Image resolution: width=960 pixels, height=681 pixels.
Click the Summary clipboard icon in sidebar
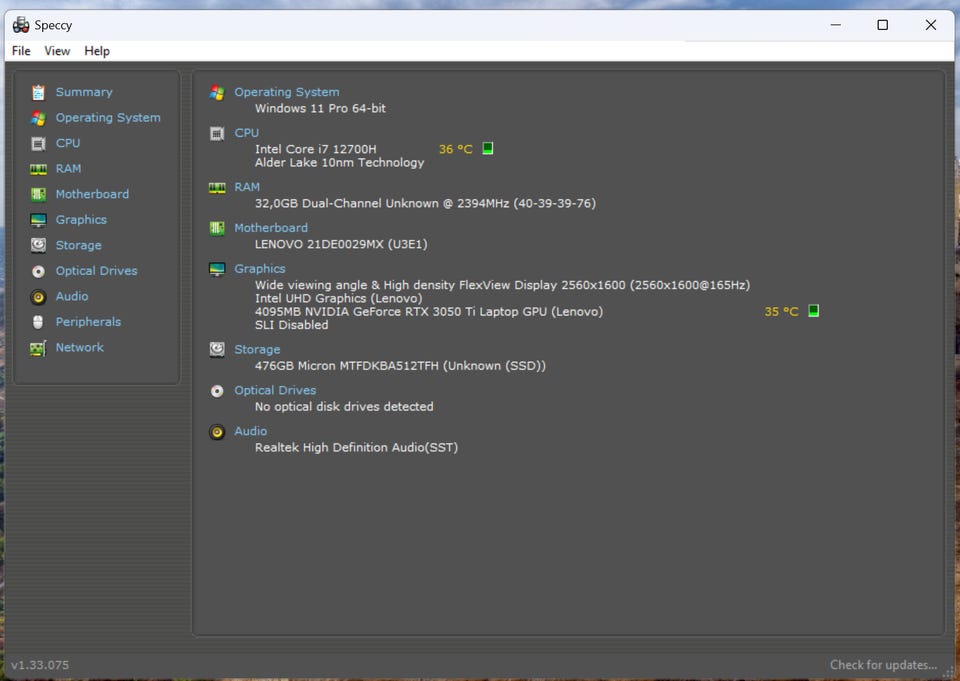pos(38,92)
